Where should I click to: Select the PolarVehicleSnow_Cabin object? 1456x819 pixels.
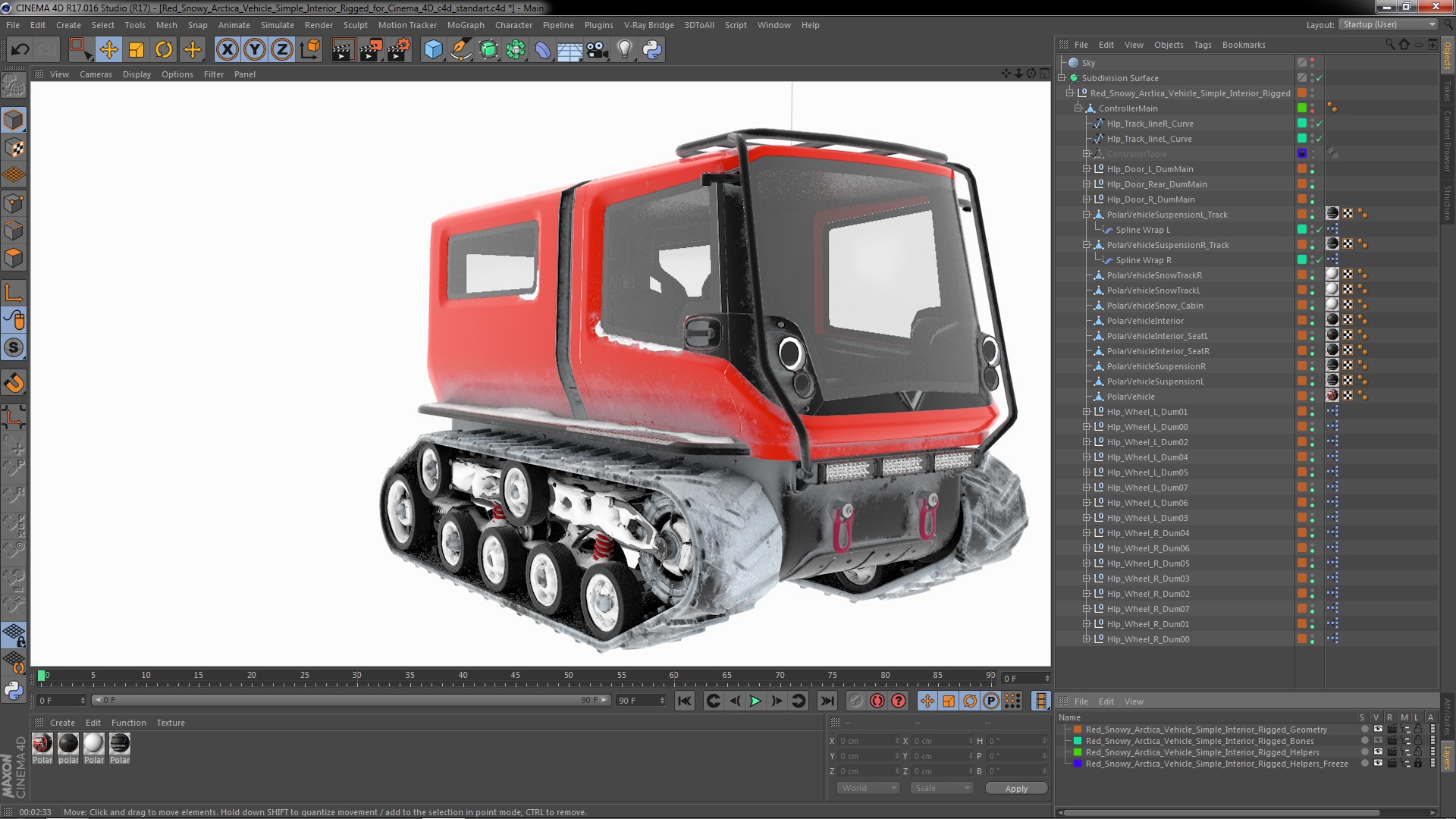pyautogui.click(x=1154, y=306)
